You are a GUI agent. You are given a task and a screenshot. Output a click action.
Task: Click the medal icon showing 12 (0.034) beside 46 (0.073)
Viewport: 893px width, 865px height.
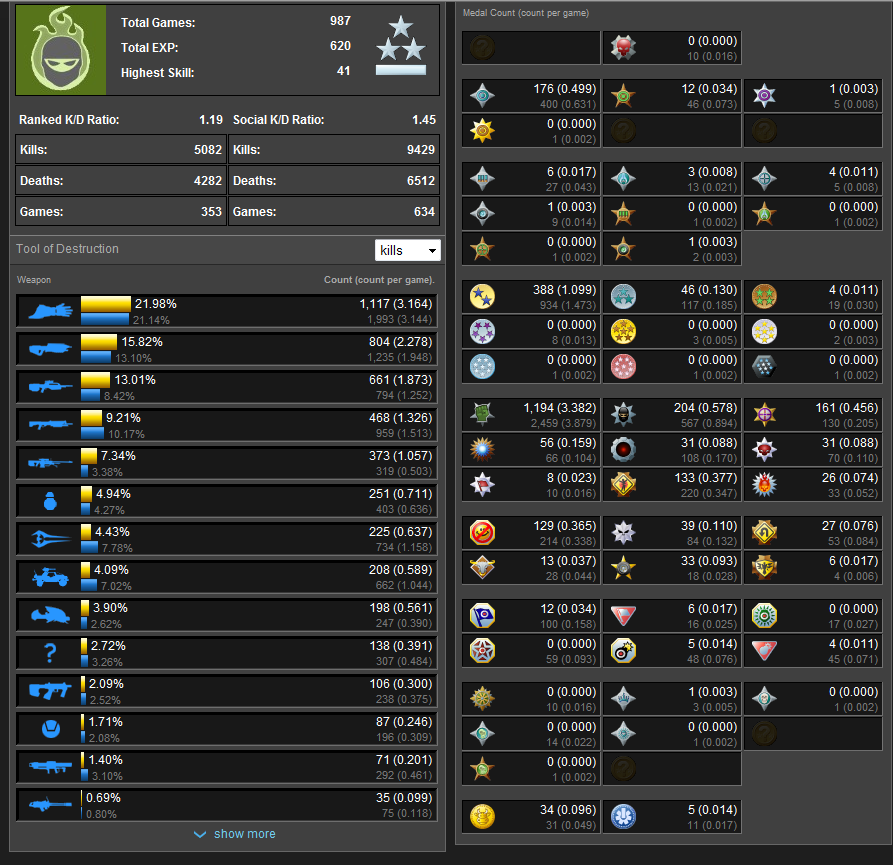[x=623, y=96]
